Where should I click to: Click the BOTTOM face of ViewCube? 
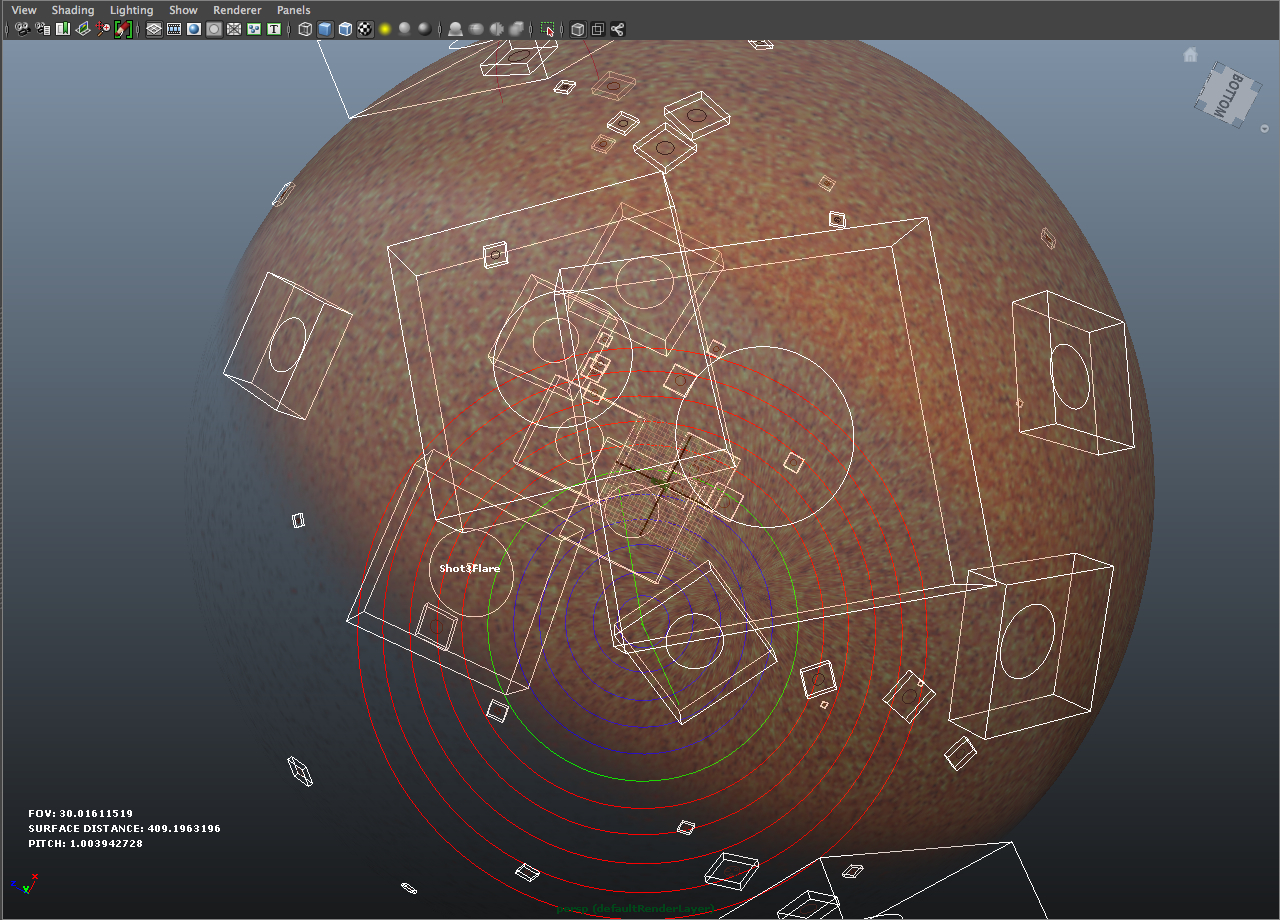pos(1229,95)
